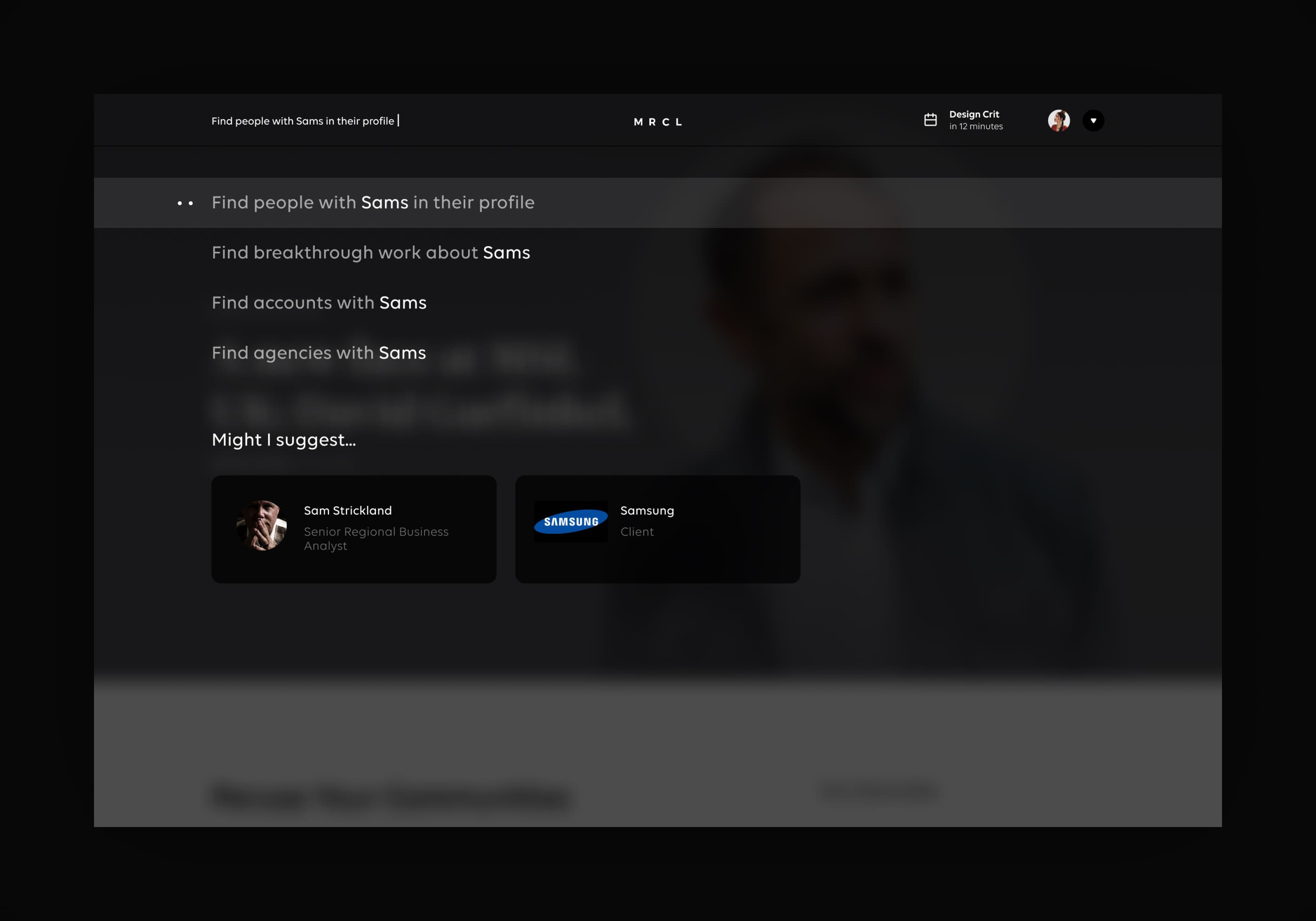The width and height of the screenshot is (1316, 921).
Task: Click the MRCL logo in the header
Action: tap(658, 122)
